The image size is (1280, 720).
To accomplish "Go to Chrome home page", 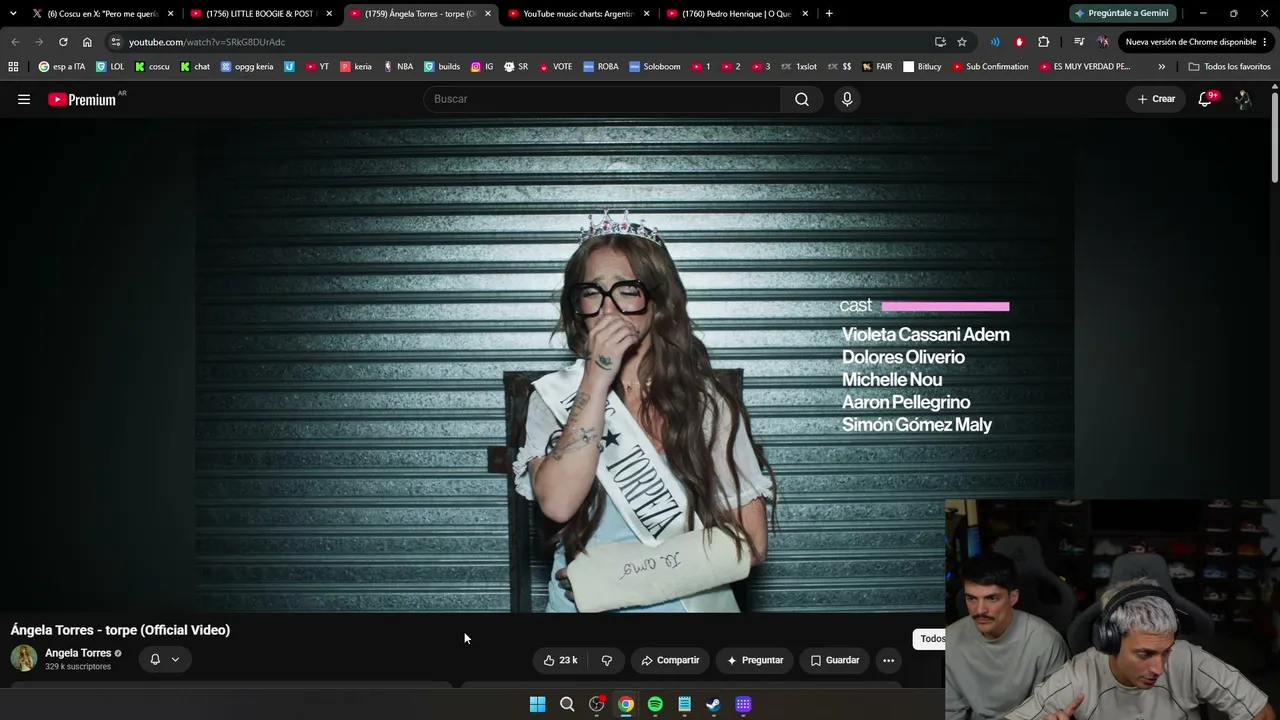I will pos(87,42).
